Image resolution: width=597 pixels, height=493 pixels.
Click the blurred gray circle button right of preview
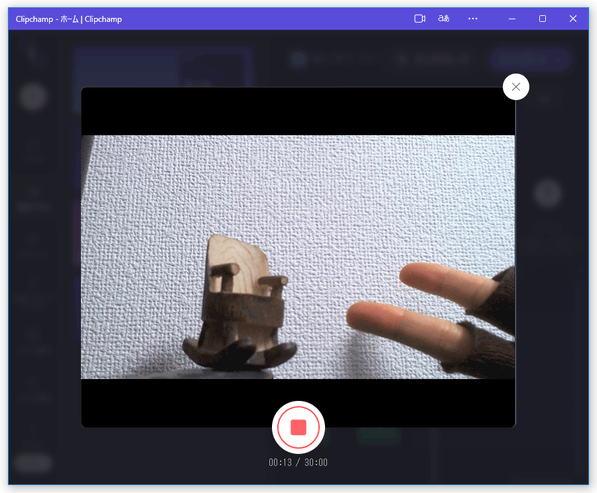pyautogui.click(x=548, y=193)
